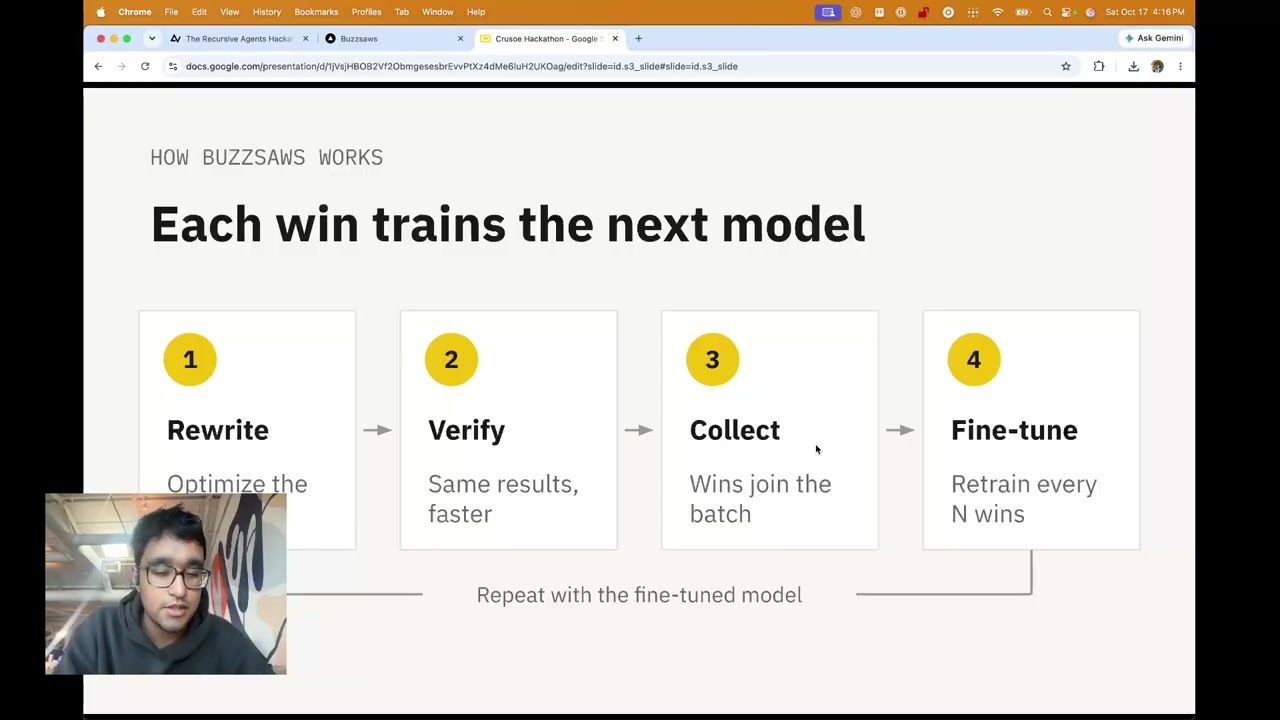Close the Buzzsaws tab

(460, 38)
